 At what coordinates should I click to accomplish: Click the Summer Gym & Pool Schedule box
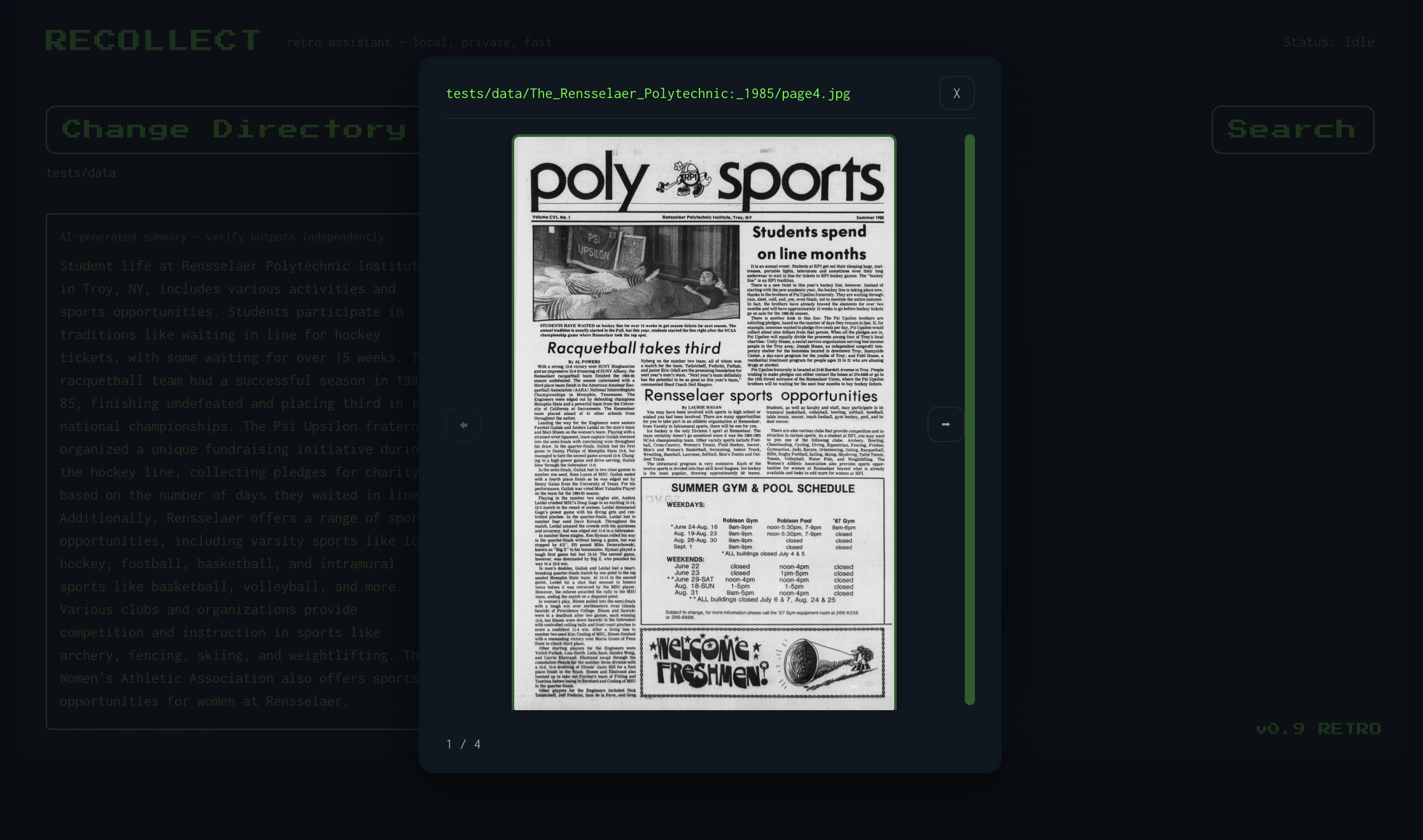pos(762,550)
